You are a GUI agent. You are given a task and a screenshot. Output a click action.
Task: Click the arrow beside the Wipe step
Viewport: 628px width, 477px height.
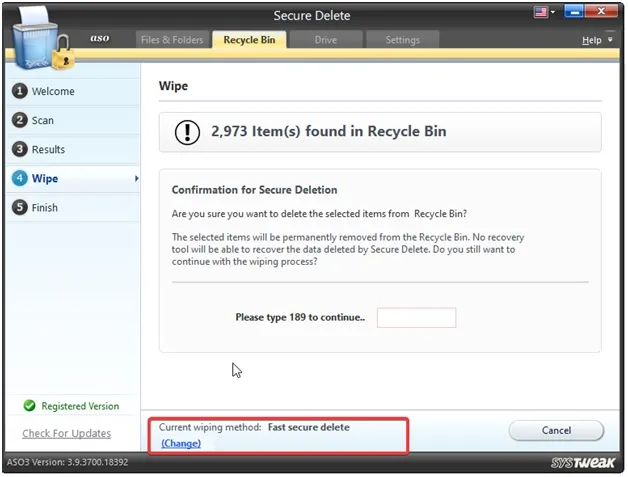point(137,179)
